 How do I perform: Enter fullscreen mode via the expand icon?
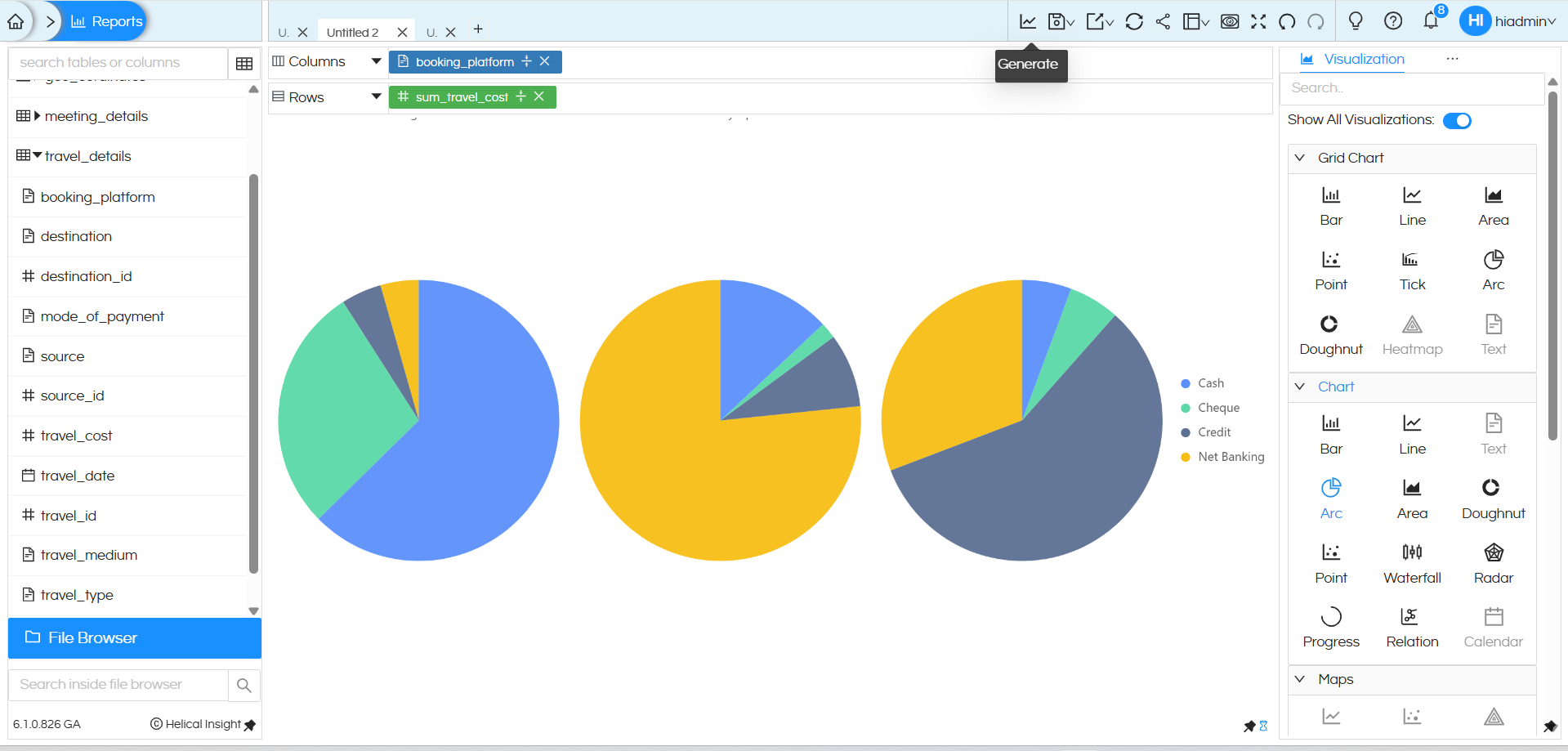1258,21
